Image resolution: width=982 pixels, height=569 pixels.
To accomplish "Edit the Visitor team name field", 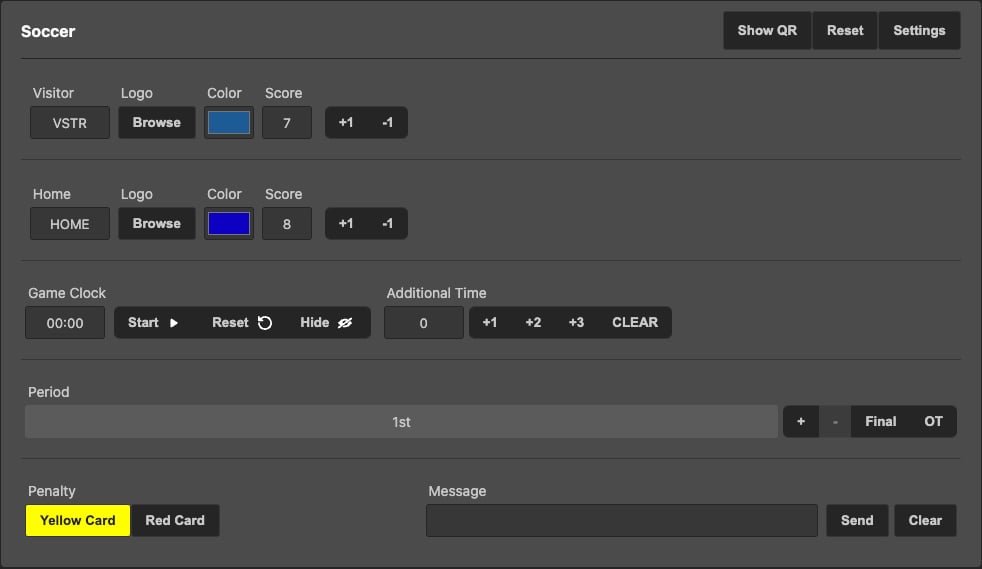I will pos(70,123).
